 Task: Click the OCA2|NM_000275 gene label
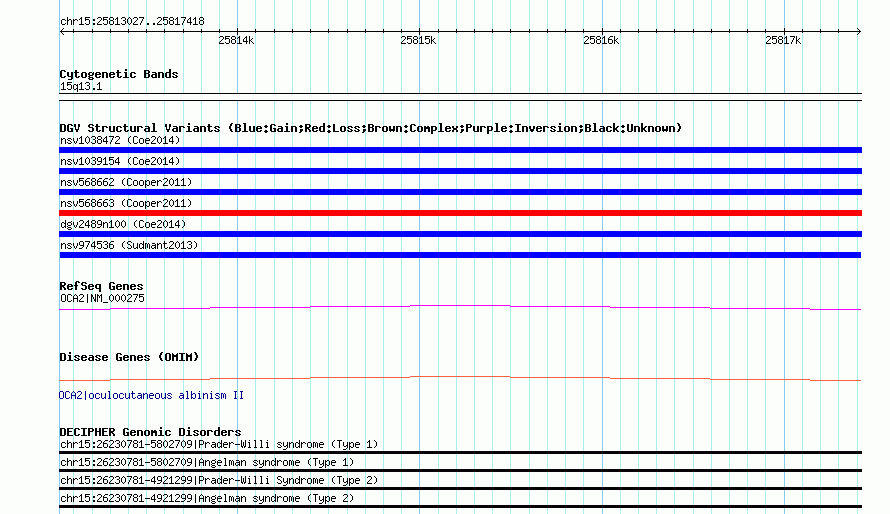click(x=102, y=298)
